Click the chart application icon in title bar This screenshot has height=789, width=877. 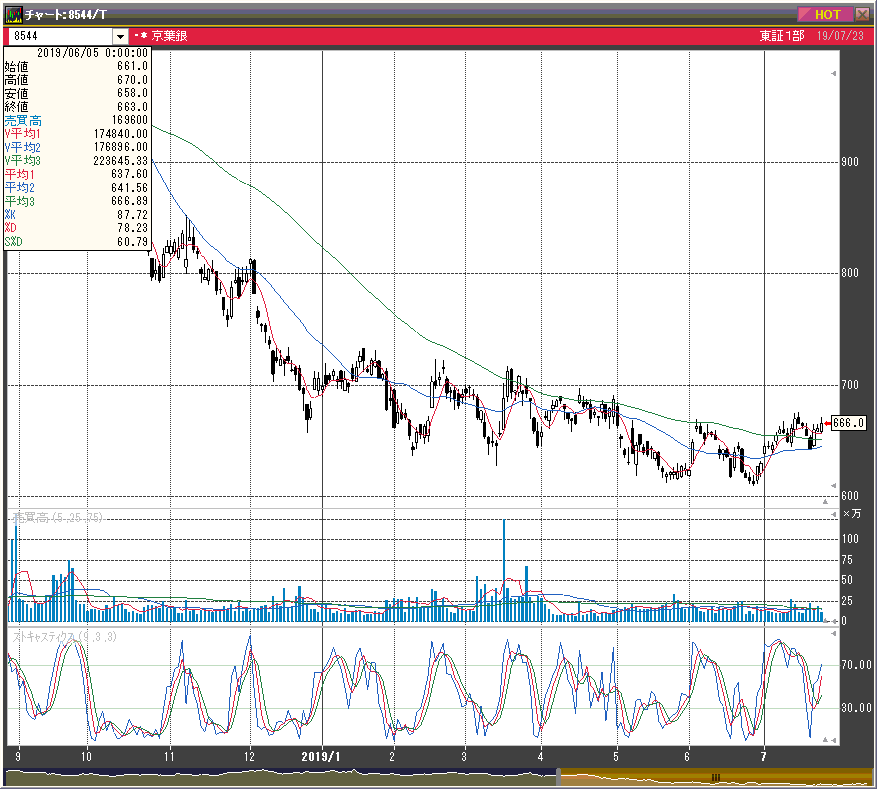(13, 14)
